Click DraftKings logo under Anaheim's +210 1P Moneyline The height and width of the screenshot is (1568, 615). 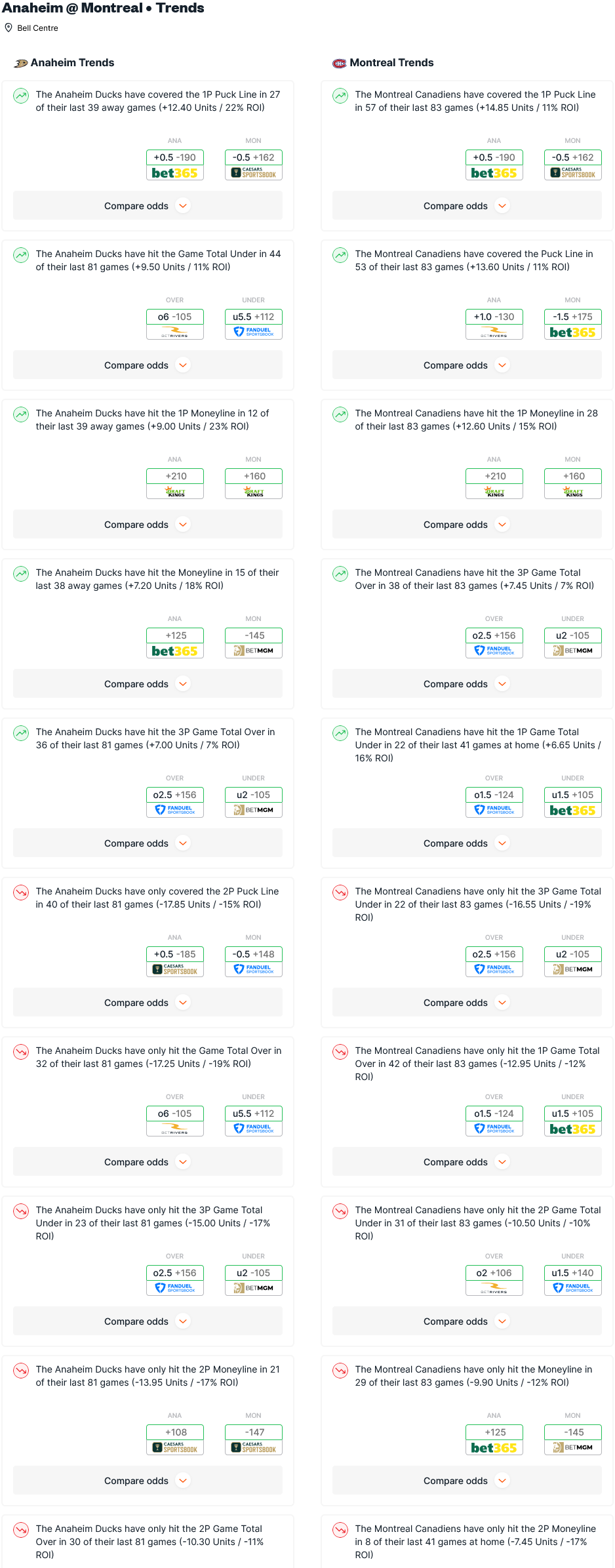[175, 492]
